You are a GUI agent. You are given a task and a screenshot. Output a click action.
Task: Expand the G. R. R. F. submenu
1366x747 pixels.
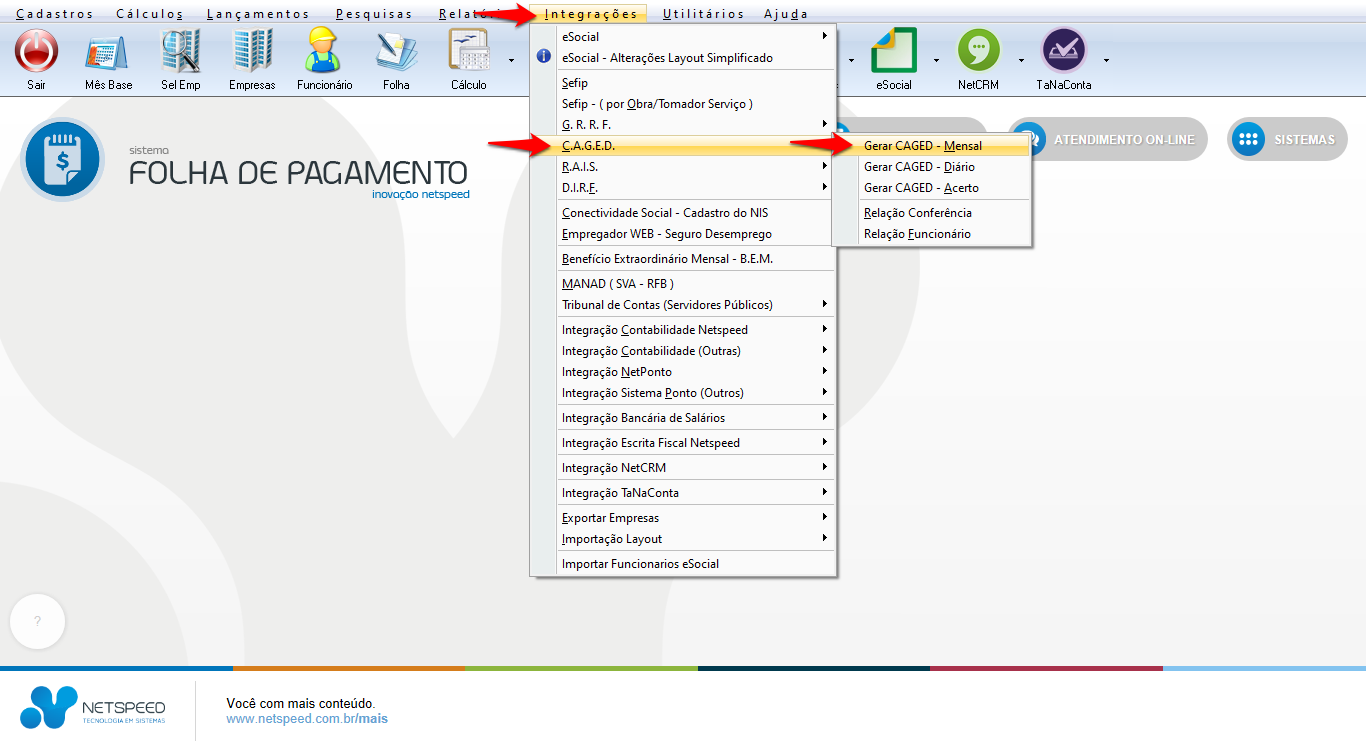tap(683, 125)
